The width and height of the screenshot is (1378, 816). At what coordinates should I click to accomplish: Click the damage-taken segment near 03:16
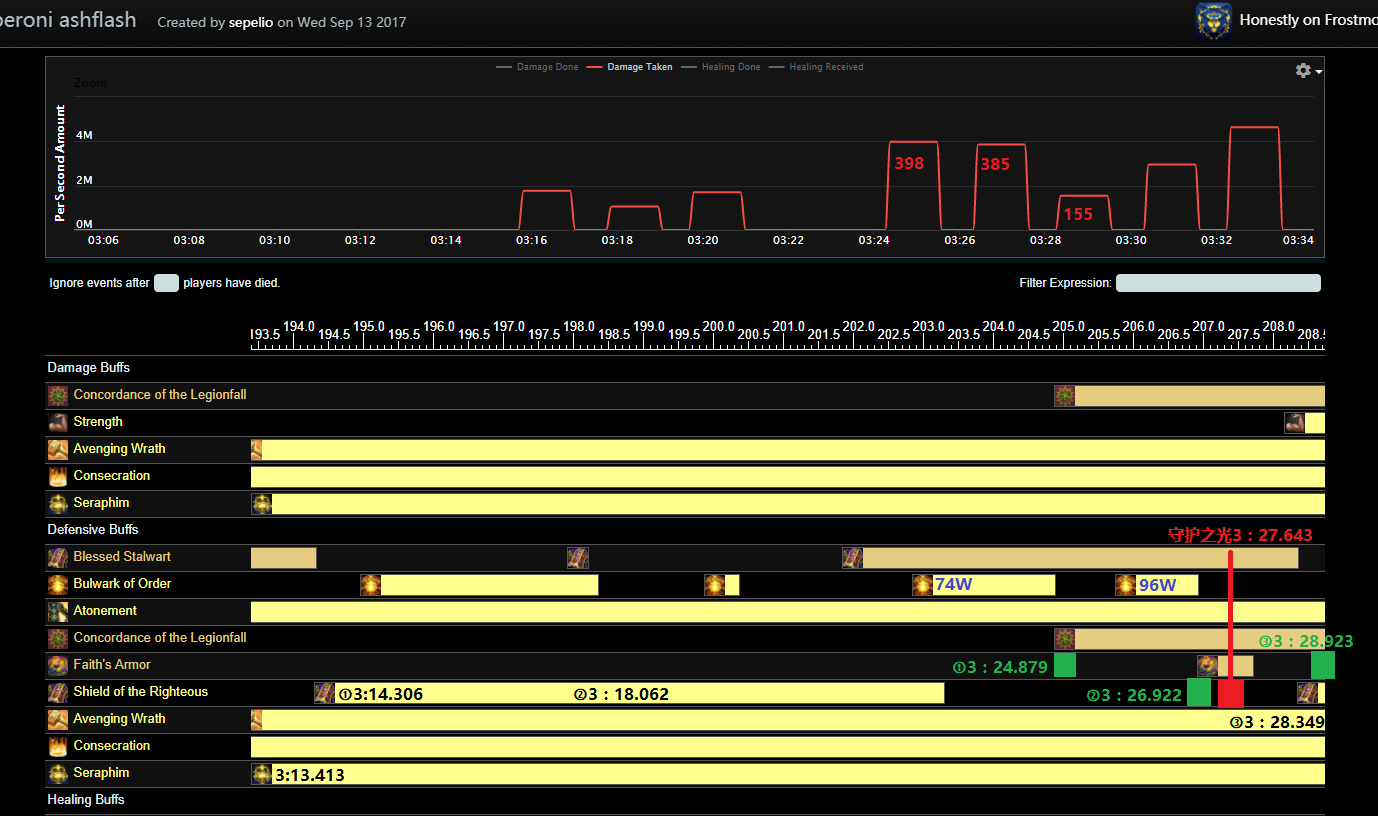(x=546, y=191)
